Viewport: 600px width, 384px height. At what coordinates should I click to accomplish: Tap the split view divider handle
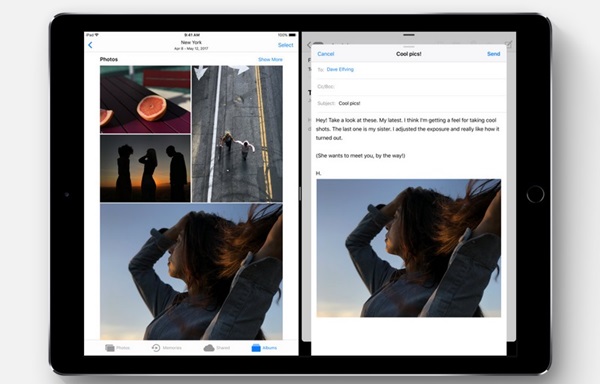coord(300,194)
